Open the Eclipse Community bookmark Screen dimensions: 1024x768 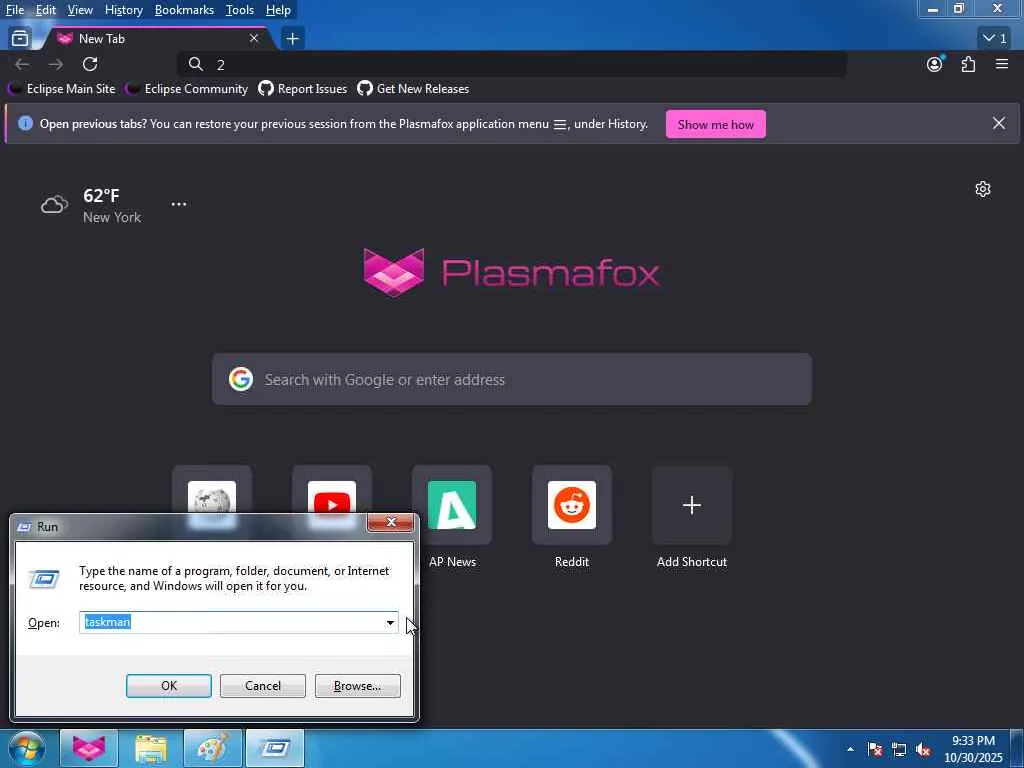(187, 89)
